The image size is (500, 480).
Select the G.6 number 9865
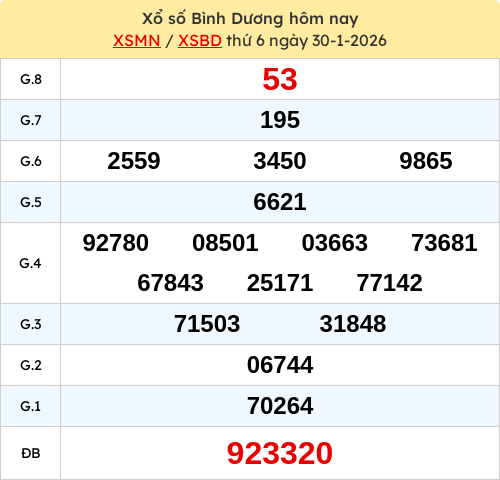pyautogui.click(x=426, y=161)
